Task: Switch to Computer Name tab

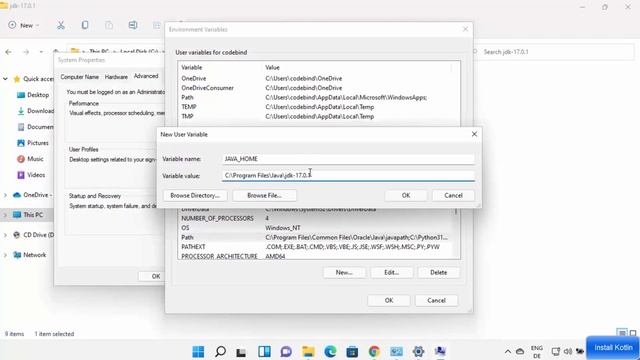Action: click(80, 77)
